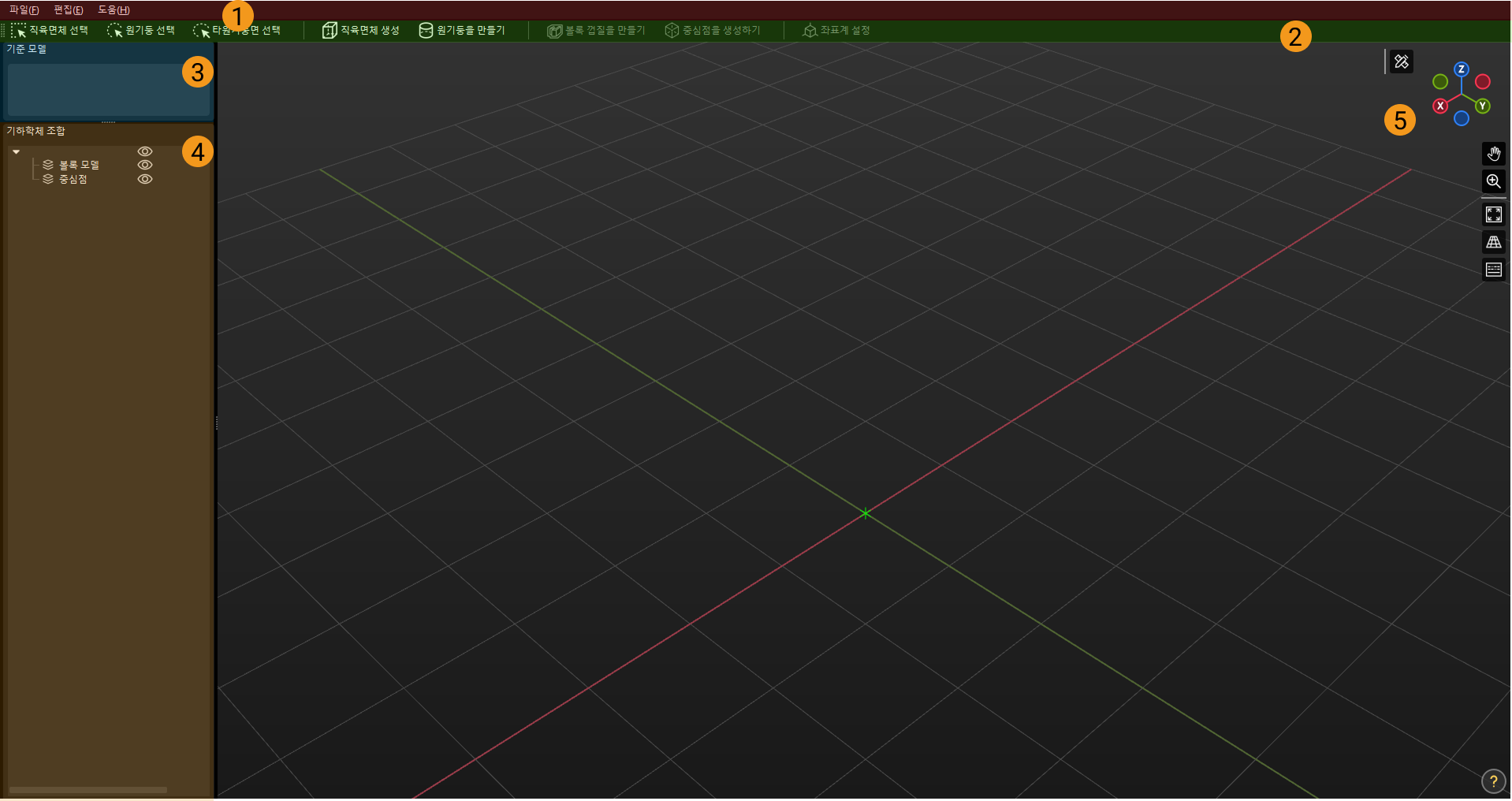This screenshot has width=1512, height=801.
Task: Open the 도움(H) menu
Action: (x=114, y=10)
